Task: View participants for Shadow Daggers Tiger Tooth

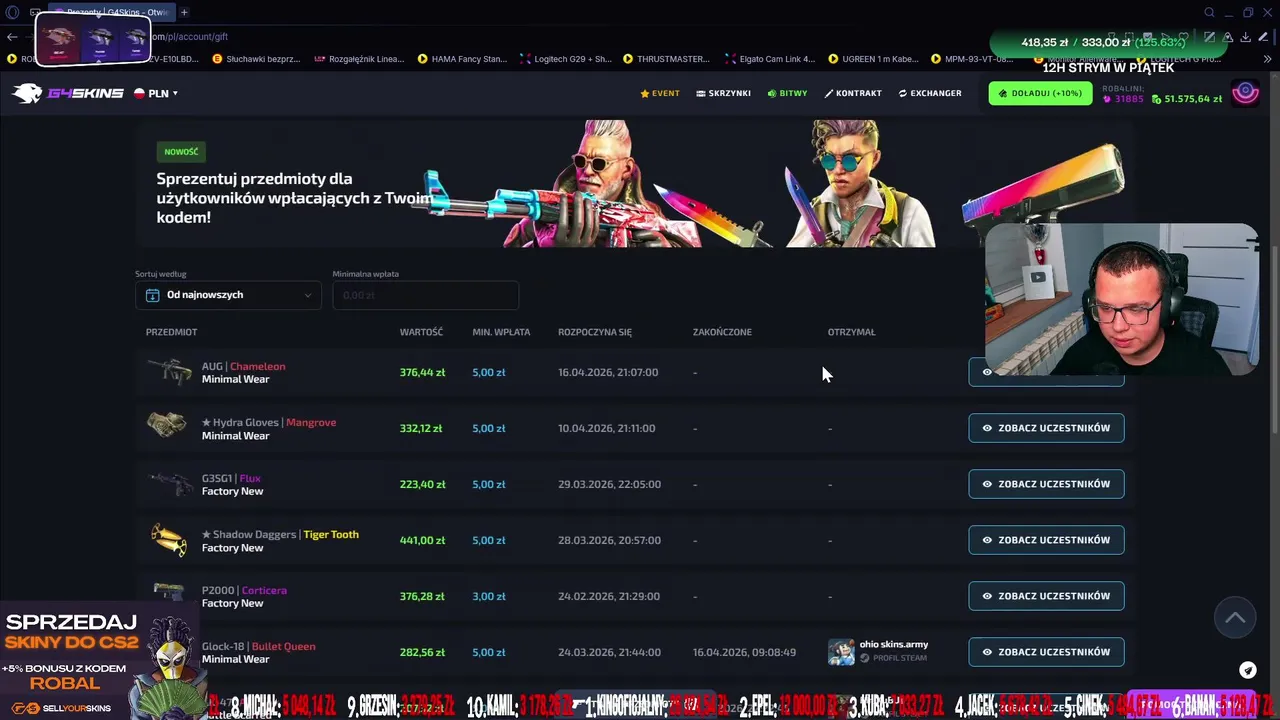Action: [1046, 540]
